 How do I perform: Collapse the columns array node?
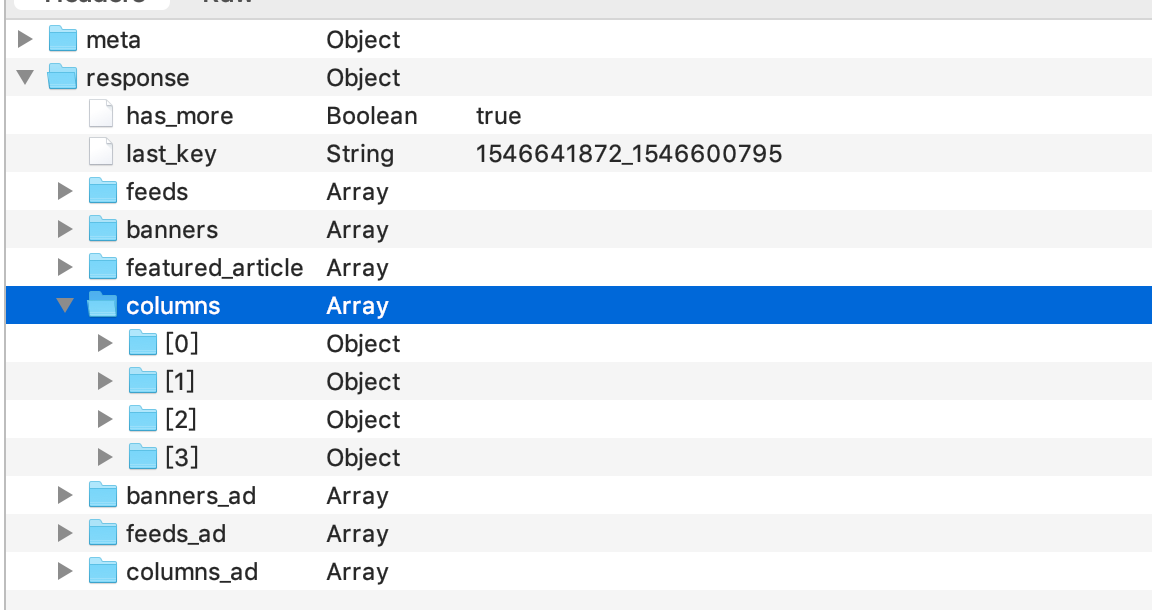click(66, 306)
